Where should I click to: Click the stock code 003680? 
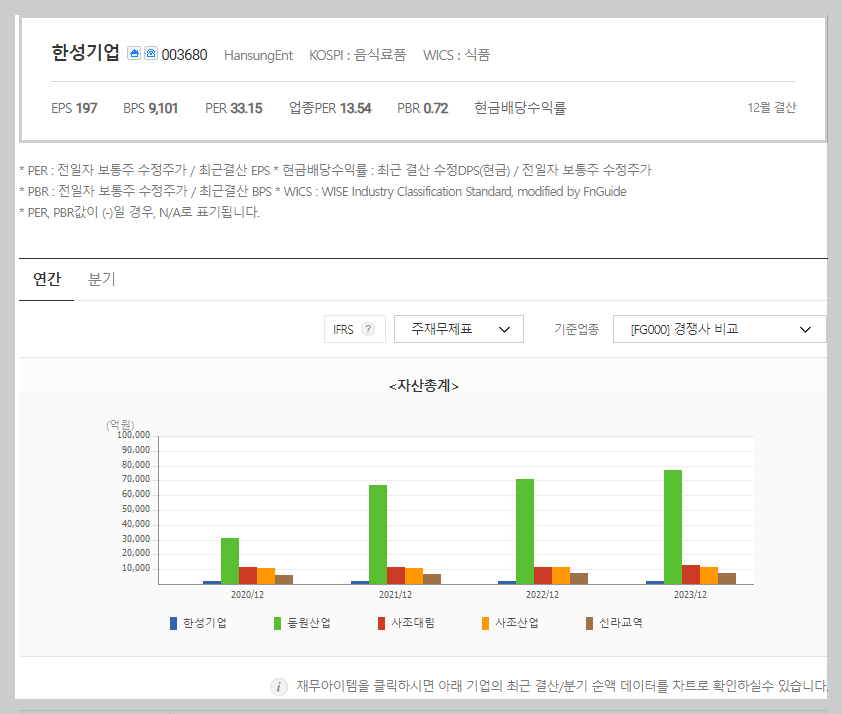184,55
